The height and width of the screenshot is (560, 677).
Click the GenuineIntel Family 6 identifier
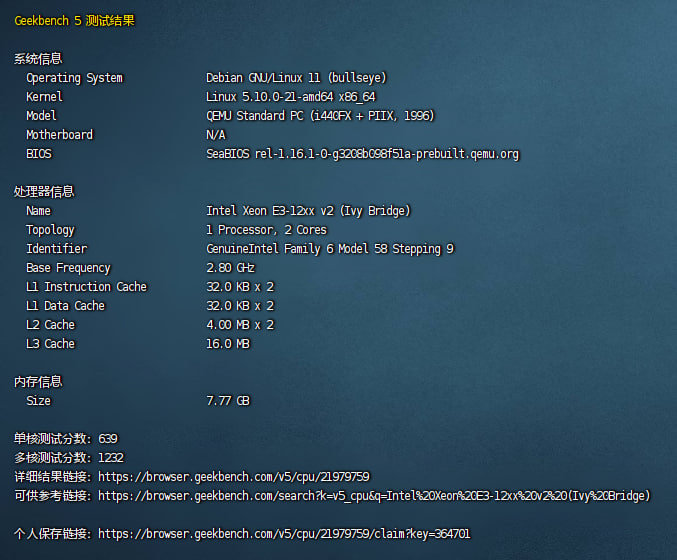(x=329, y=249)
